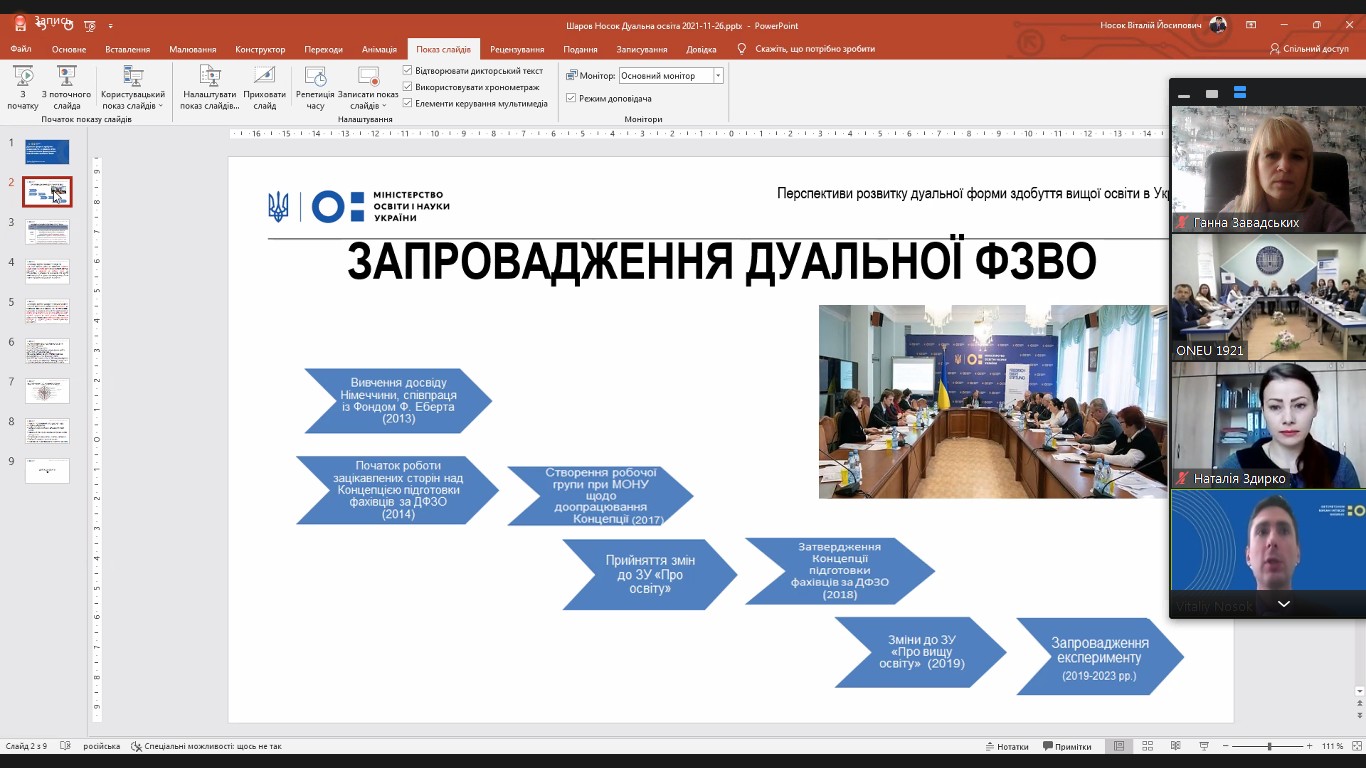Click the user account avatar picture

point(1217,25)
